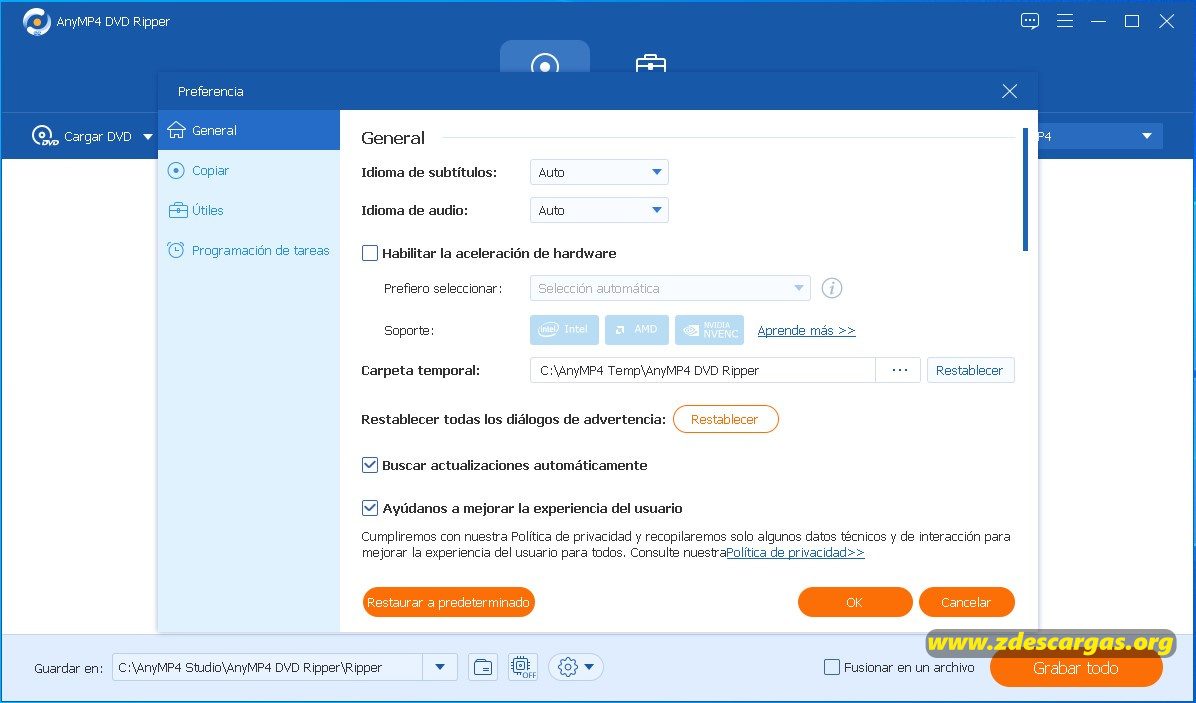
Task: Open the feedback chat icon in title bar
Action: click(1030, 21)
